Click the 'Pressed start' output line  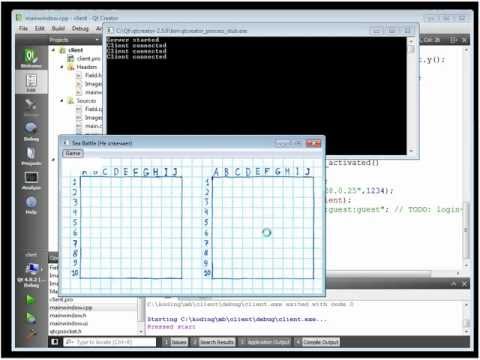click(x=171, y=327)
